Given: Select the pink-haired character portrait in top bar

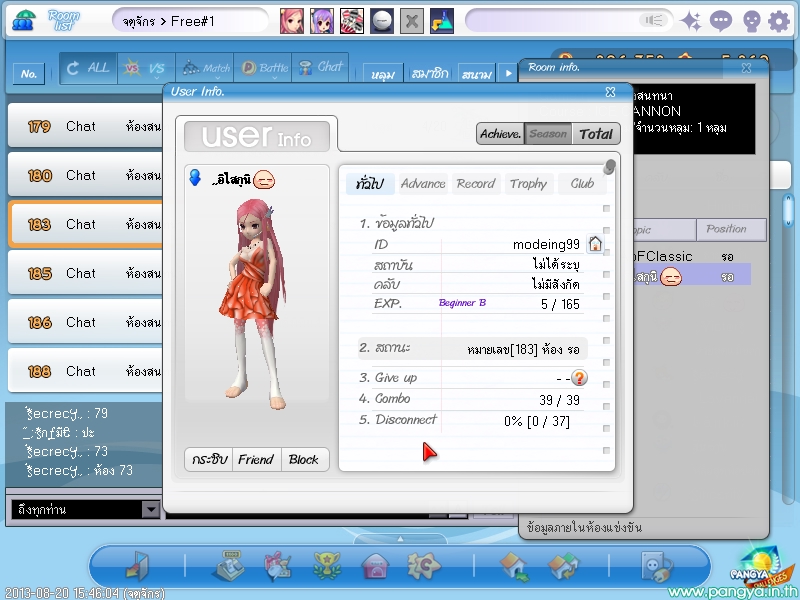Looking at the screenshot, I should pyautogui.click(x=292, y=21).
